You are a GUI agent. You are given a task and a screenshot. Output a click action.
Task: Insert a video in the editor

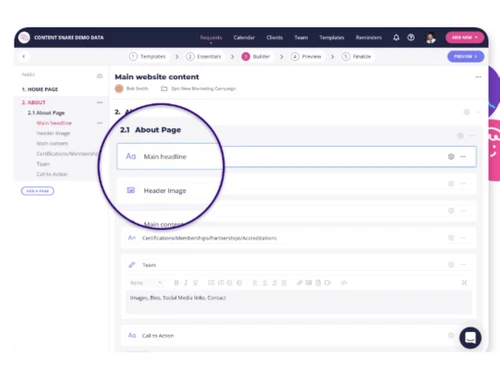tap(328, 283)
